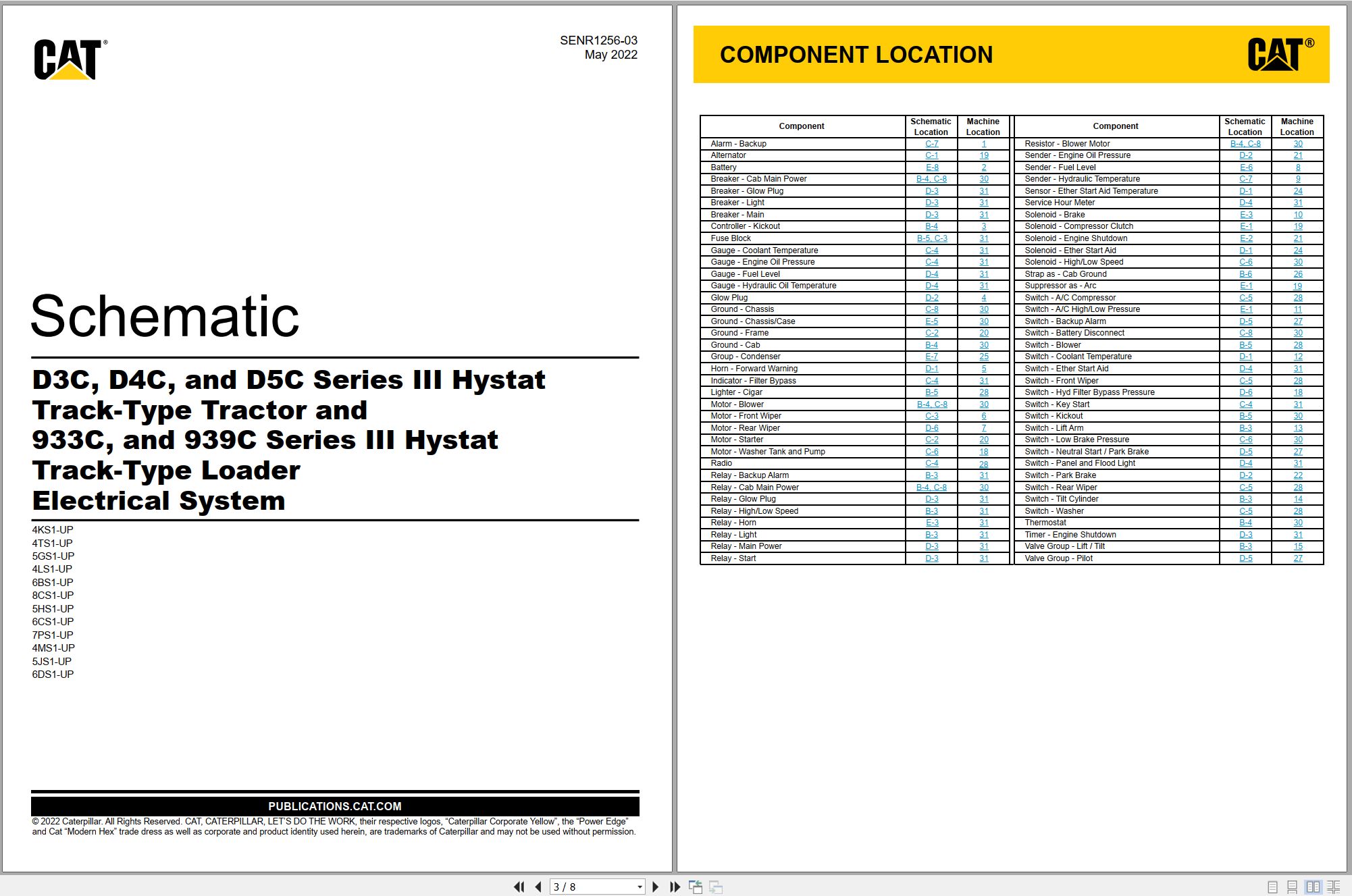
Task: Click Fuse Block schematic location B-5, C-3
Action: click(x=931, y=238)
